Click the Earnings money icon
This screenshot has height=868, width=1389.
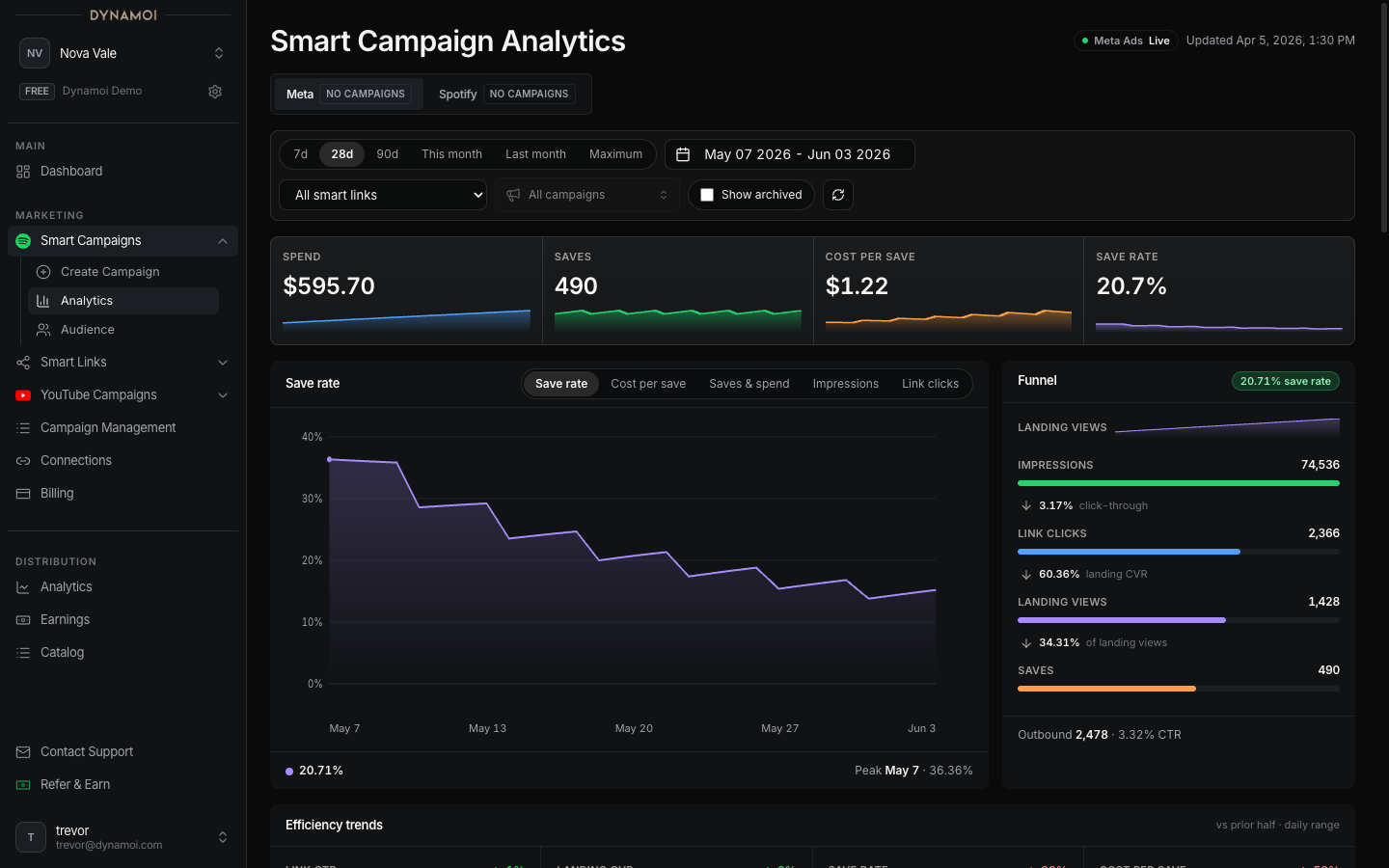click(x=23, y=620)
